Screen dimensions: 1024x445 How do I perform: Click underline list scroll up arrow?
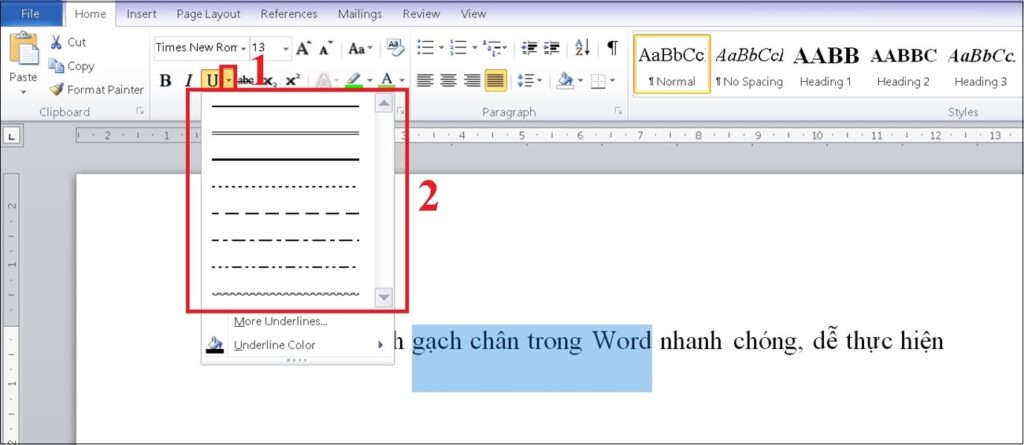[384, 103]
